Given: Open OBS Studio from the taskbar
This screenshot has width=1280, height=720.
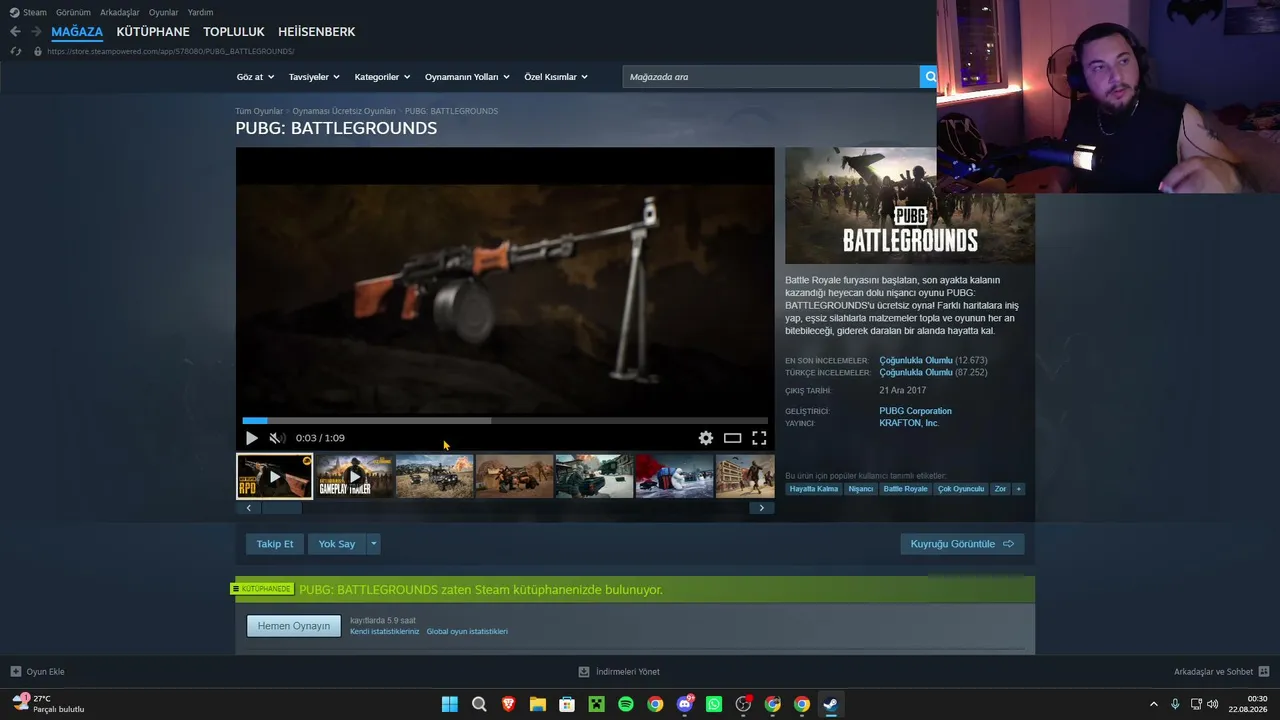Looking at the screenshot, I should (743, 704).
